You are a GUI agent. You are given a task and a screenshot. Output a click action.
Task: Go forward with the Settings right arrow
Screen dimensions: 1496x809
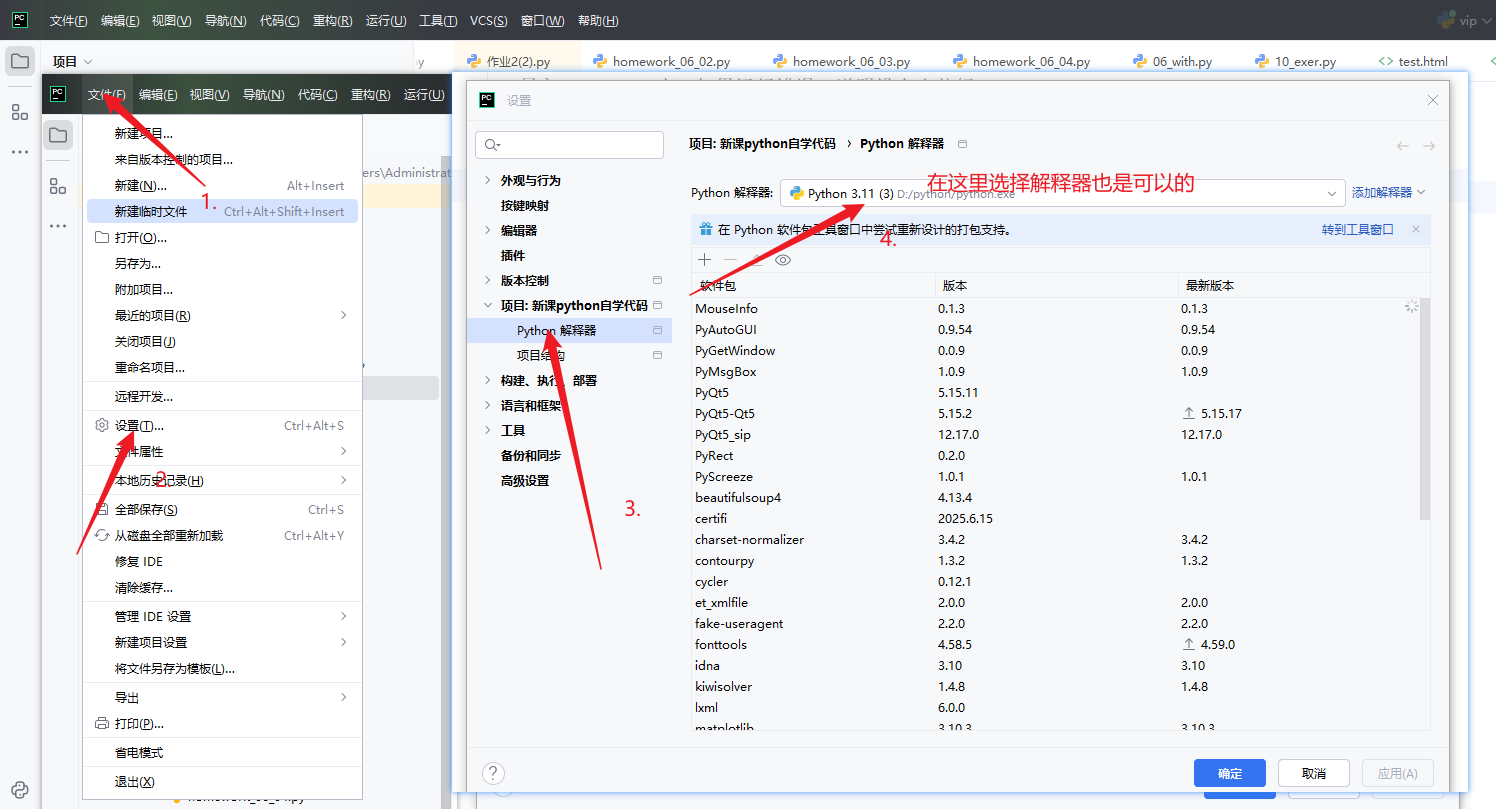tap(1429, 146)
